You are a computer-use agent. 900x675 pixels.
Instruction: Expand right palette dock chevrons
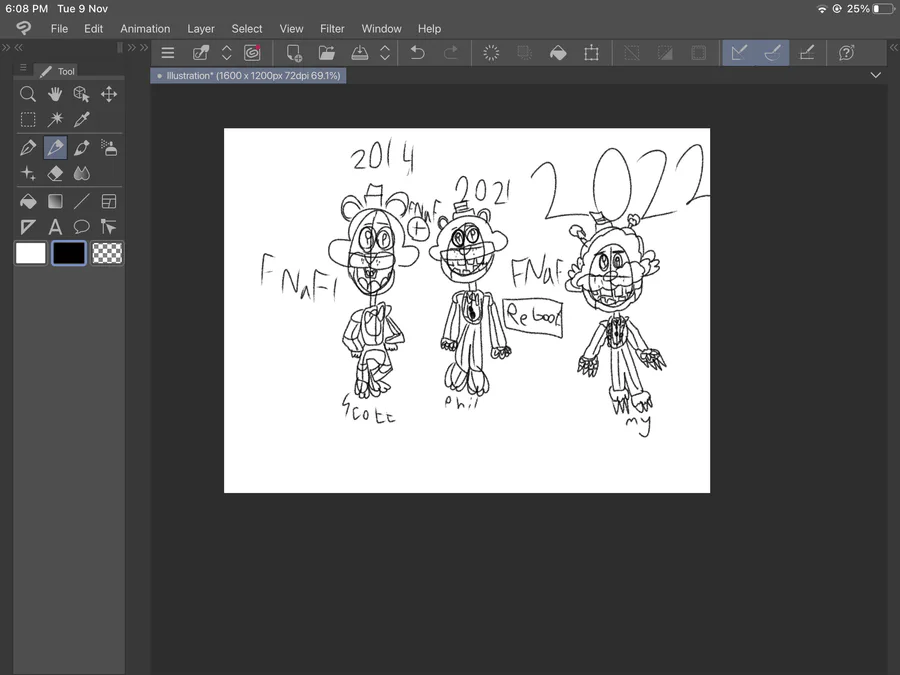[894, 48]
